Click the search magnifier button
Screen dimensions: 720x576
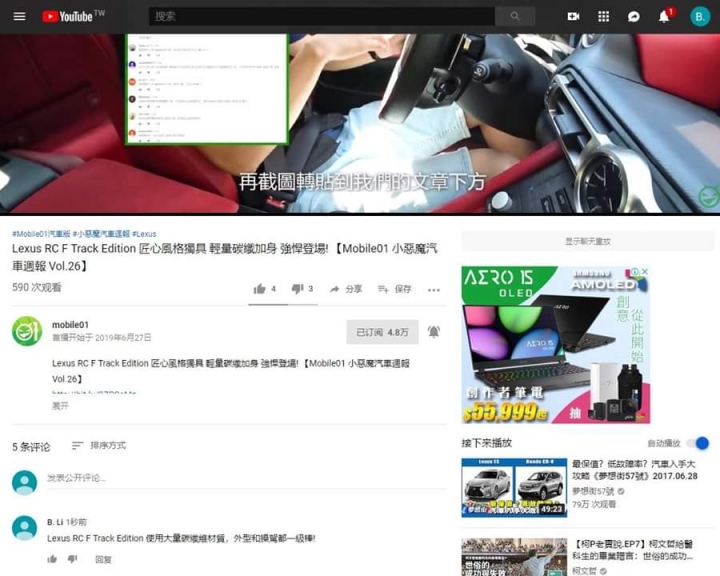(x=515, y=17)
